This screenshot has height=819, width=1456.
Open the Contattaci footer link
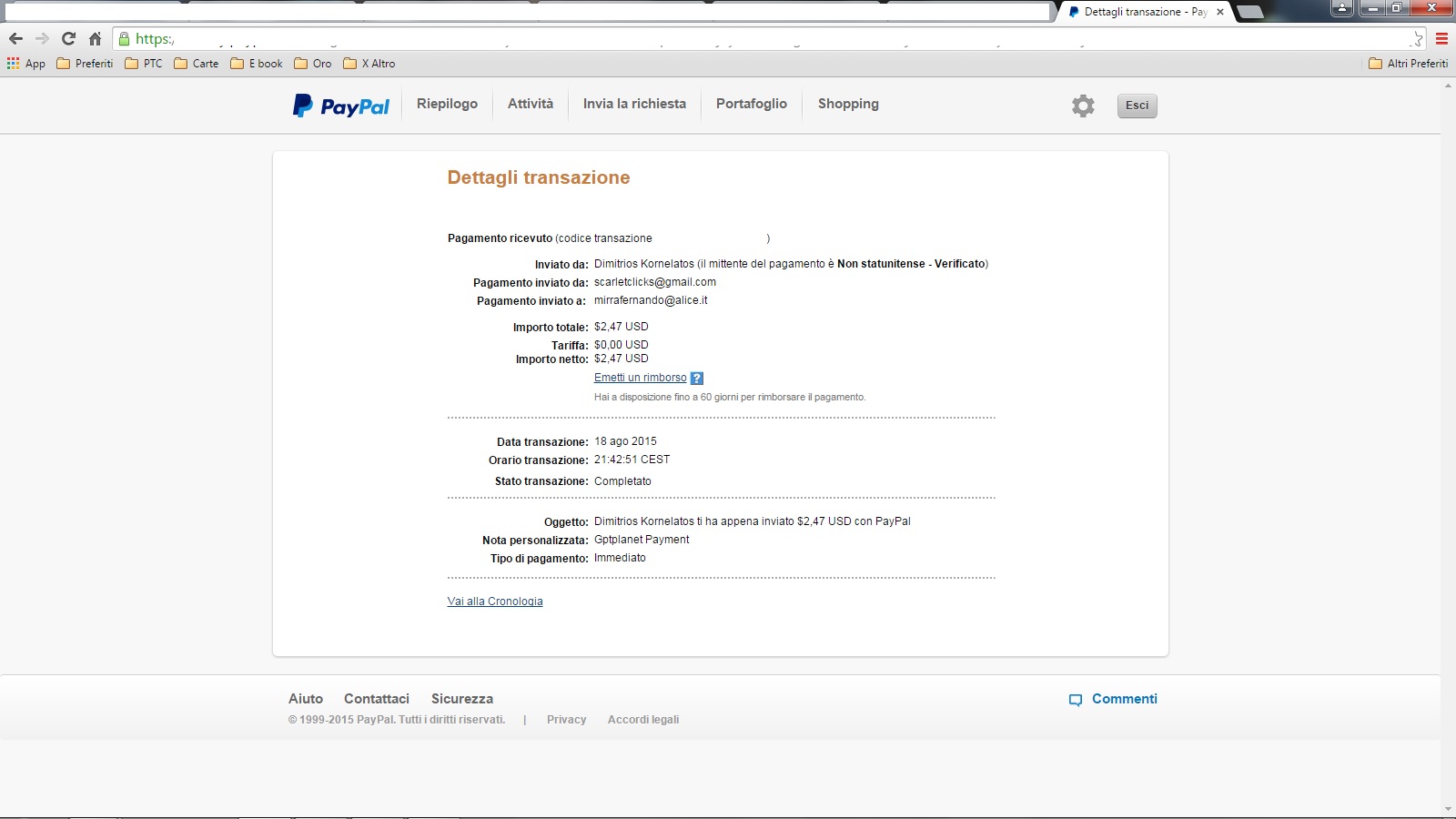click(x=377, y=699)
